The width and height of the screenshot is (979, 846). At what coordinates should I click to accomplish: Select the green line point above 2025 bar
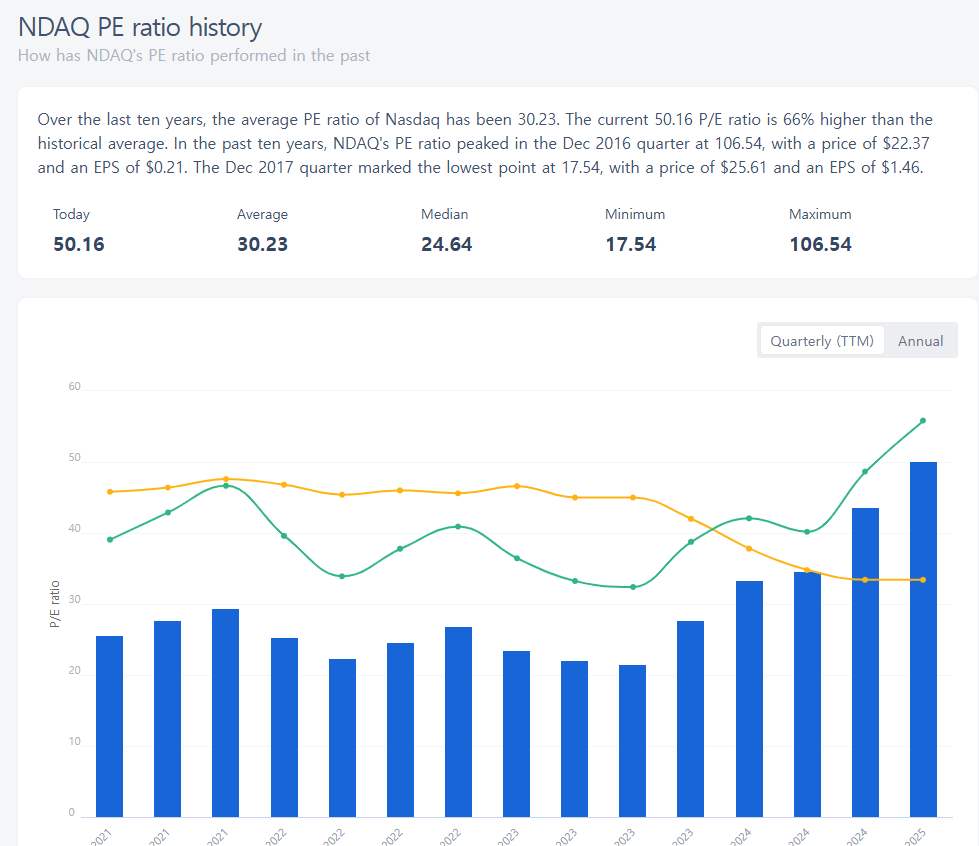click(923, 421)
